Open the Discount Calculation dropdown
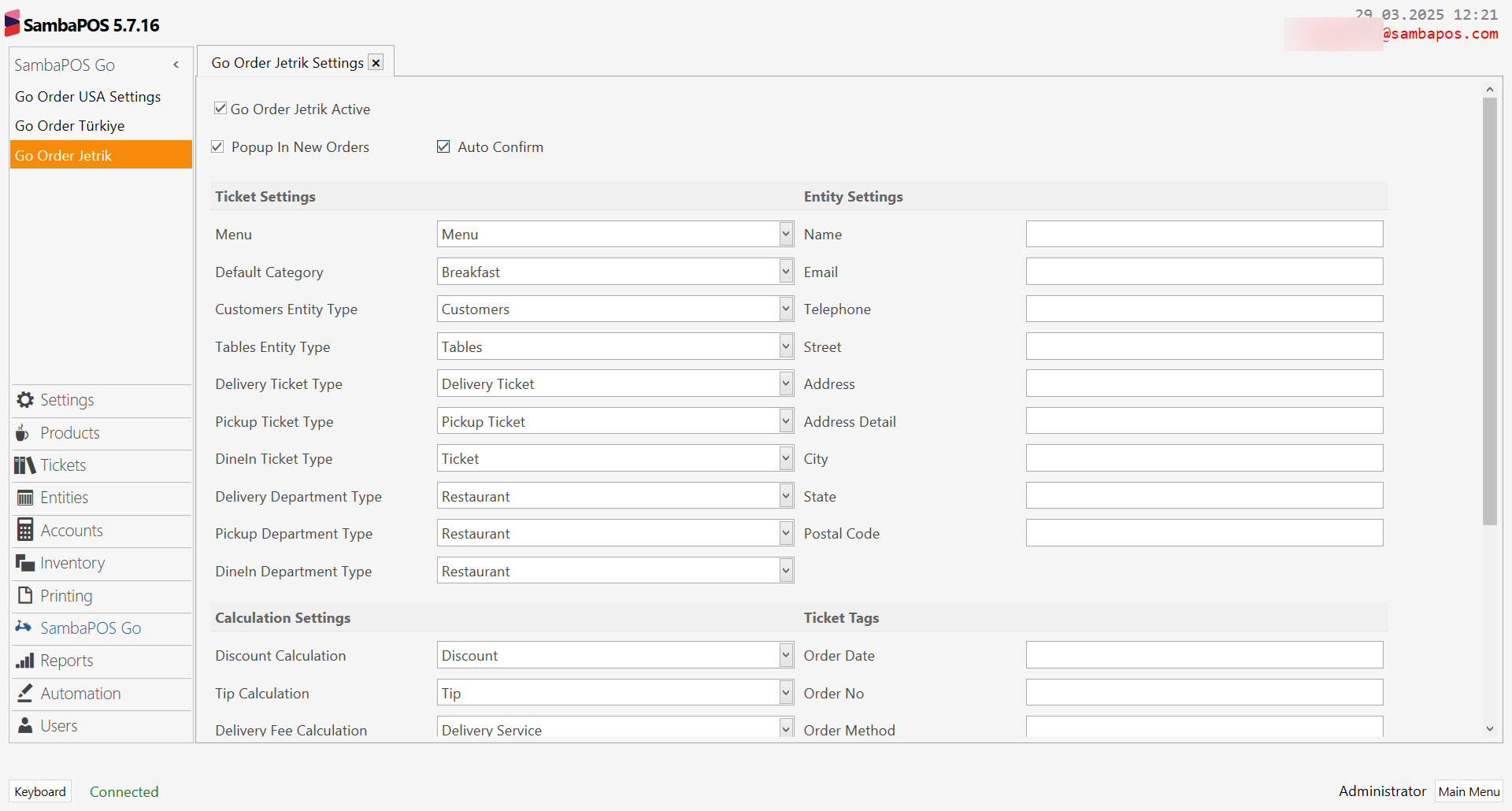Image resolution: width=1512 pixels, height=811 pixels. pyautogui.click(x=784, y=654)
